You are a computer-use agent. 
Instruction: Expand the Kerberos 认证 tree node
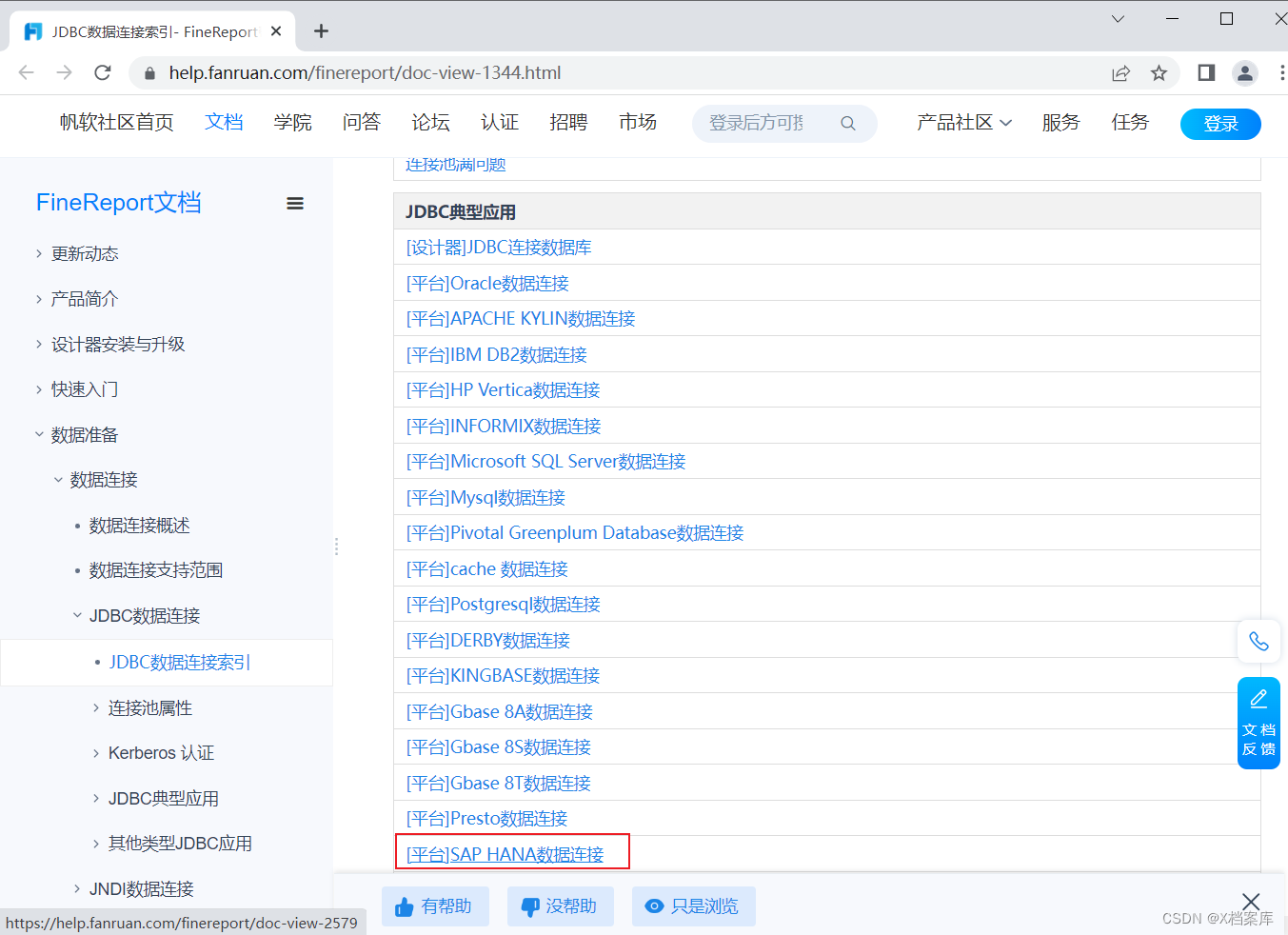coord(96,753)
